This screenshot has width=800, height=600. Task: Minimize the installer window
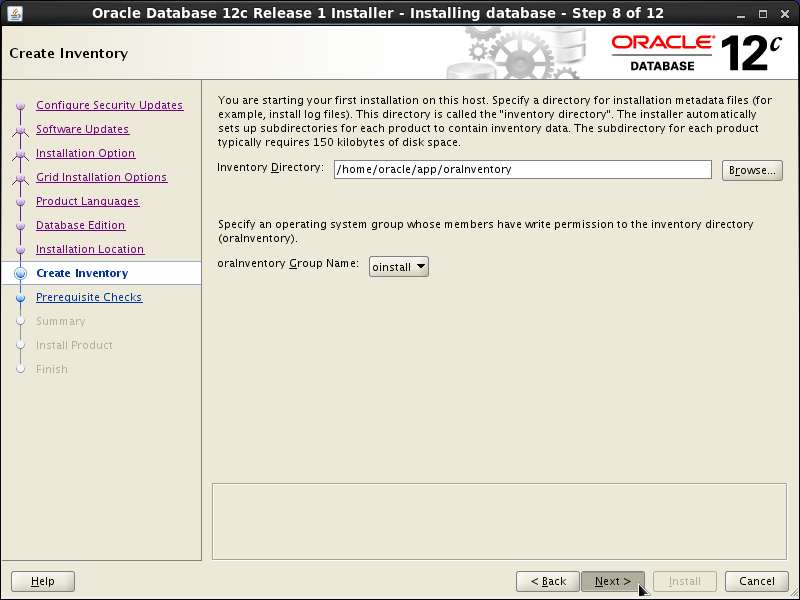click(741, 14)
